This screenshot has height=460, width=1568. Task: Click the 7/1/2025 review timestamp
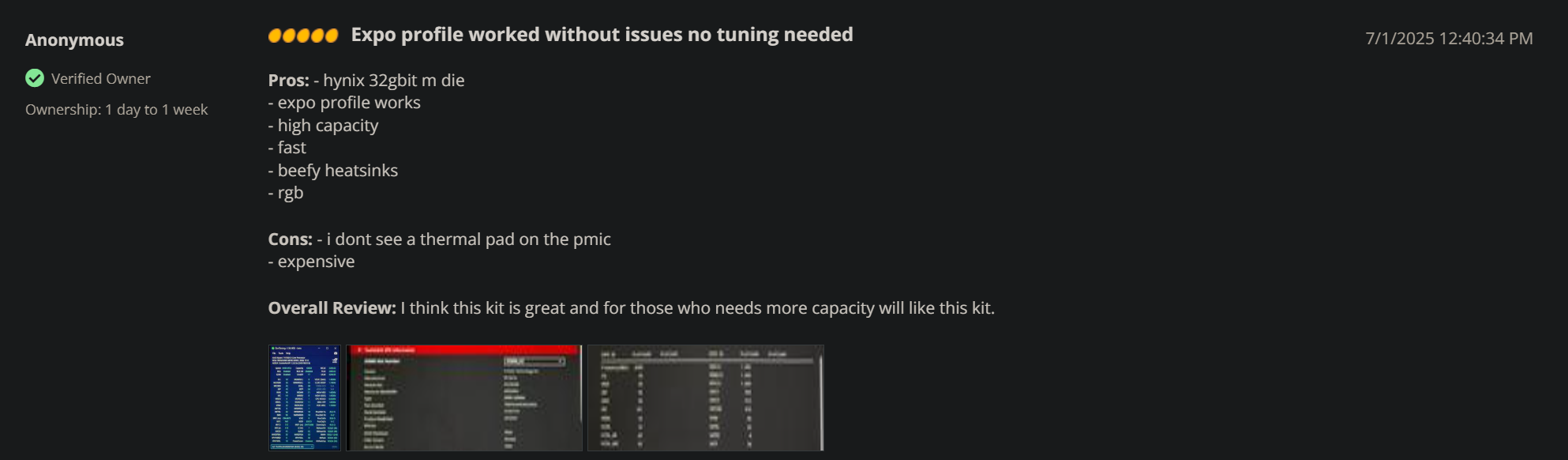tap(1449, 39)
